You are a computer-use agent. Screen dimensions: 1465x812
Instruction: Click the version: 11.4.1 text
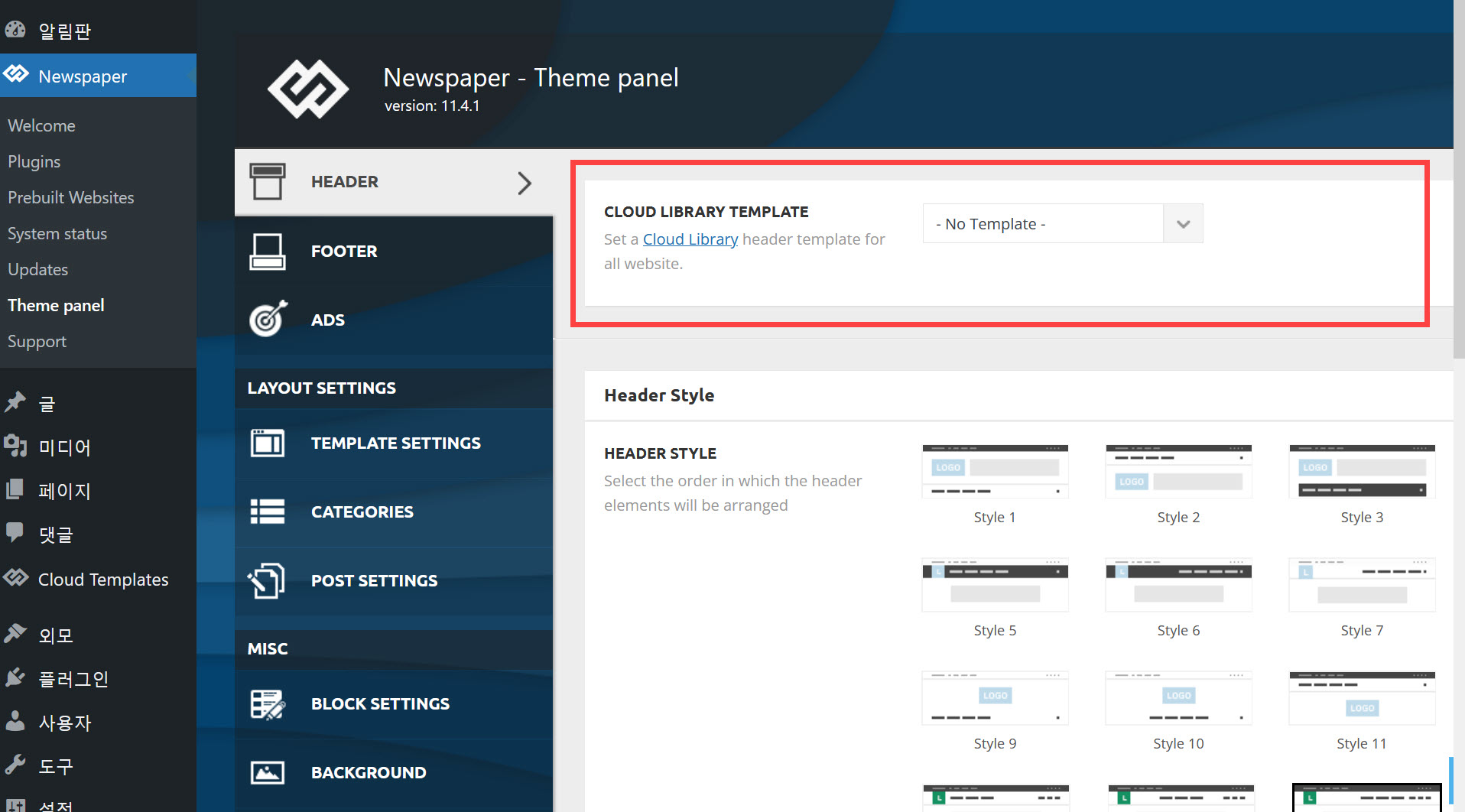432,106
